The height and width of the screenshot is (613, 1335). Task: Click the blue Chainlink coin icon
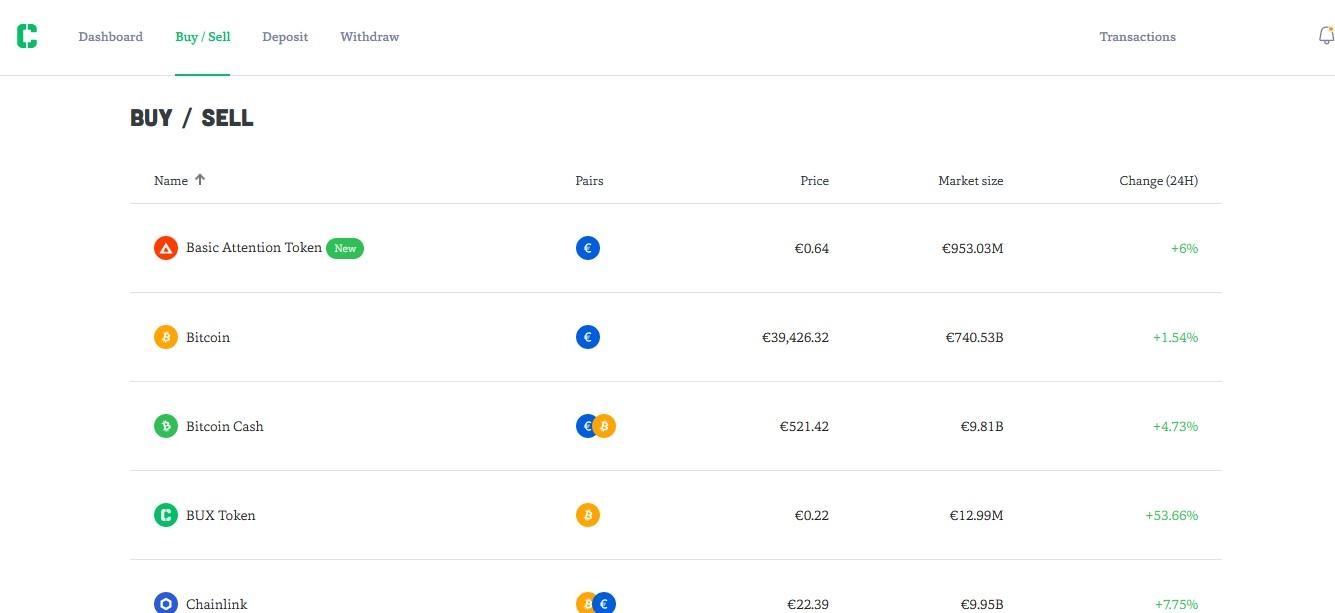pyautogui.click(x=166, y=603)
